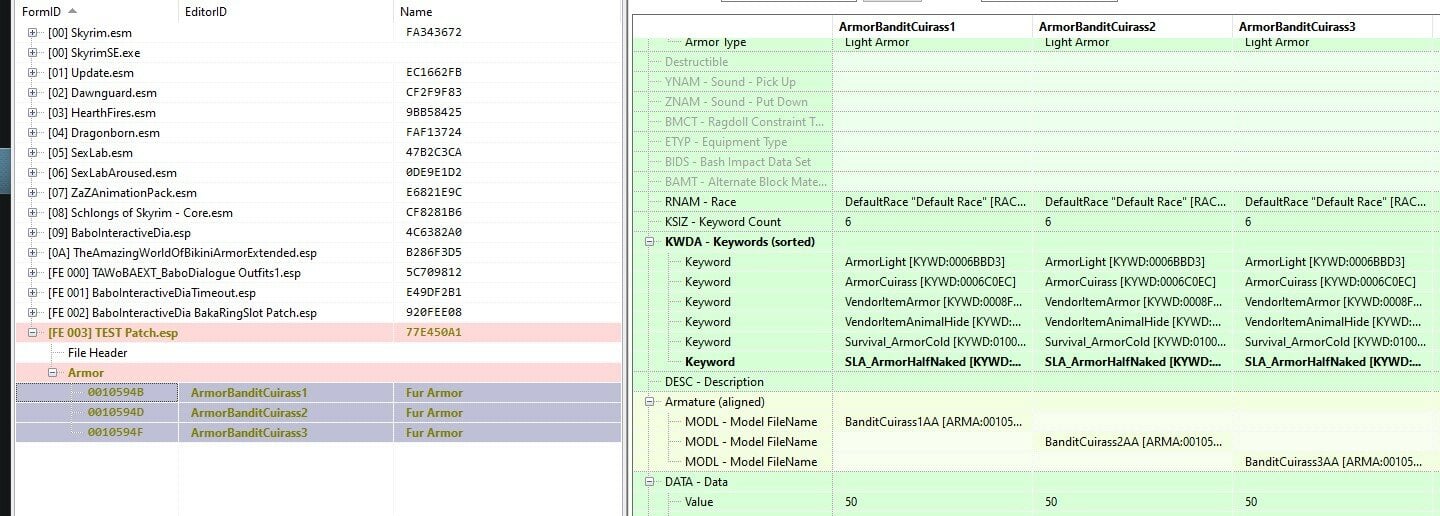Click CRC value FA343672 of Skyrim.esm

click(x=434, y=33)
